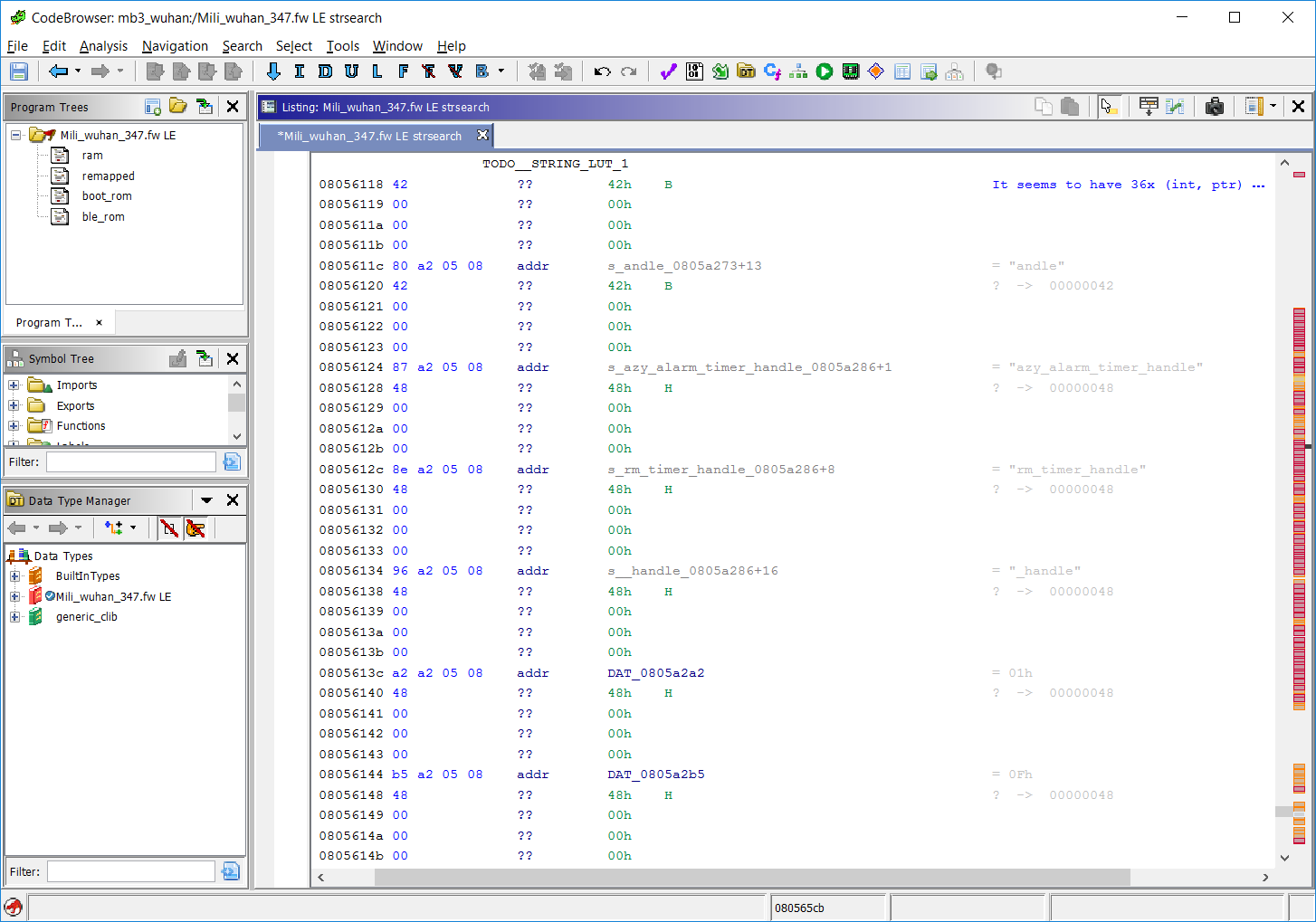Click the Data Type Manager filter field
The height and width of the screenshot is (922, 1316).
[x=131, y=871]
